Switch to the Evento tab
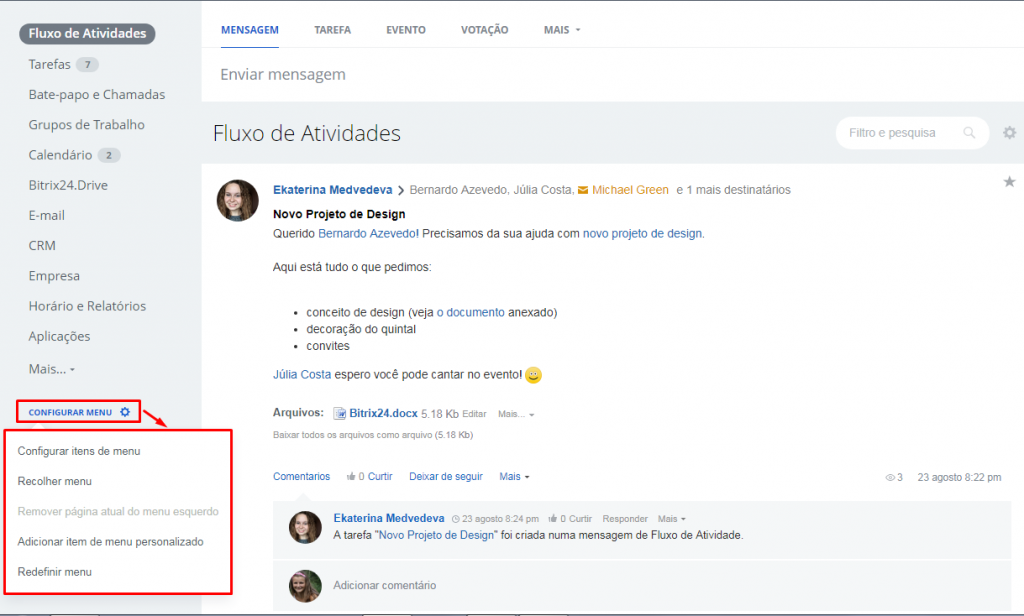1024x616 pixels. coord(406,30)
